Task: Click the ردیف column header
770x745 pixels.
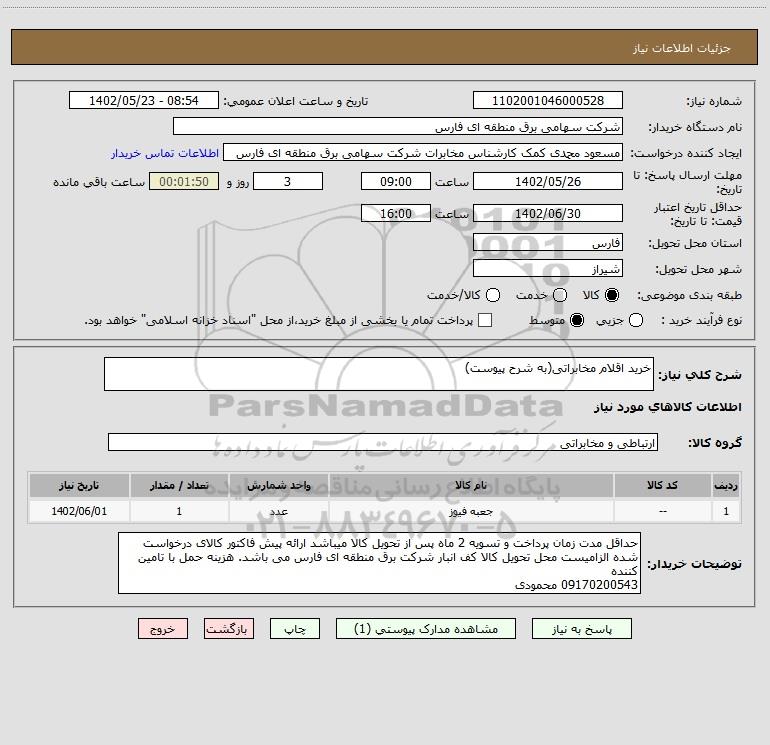Action: pos(726,485)
